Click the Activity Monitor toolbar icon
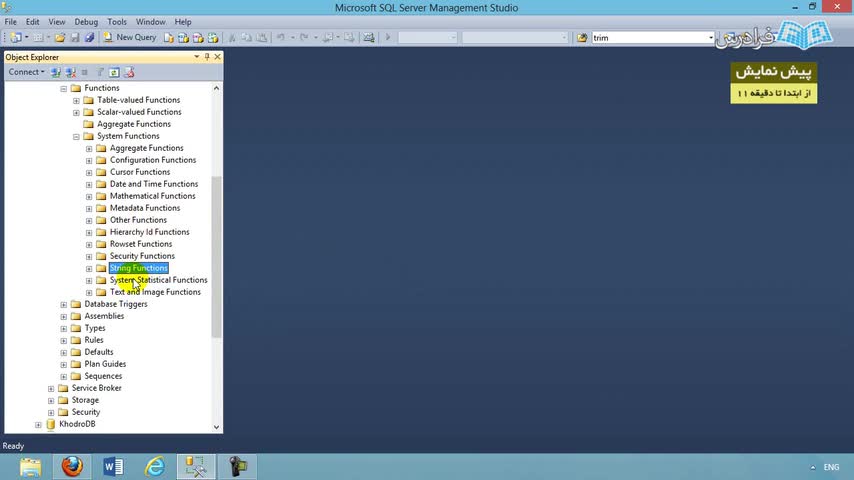854x480 pixels. coord(369,38)
